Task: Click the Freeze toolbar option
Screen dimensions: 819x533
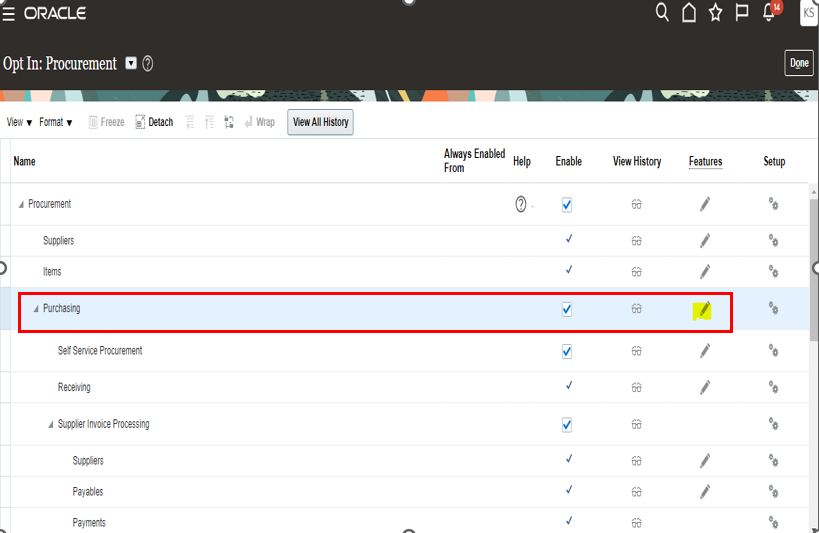Action: (x=107, y=122)
